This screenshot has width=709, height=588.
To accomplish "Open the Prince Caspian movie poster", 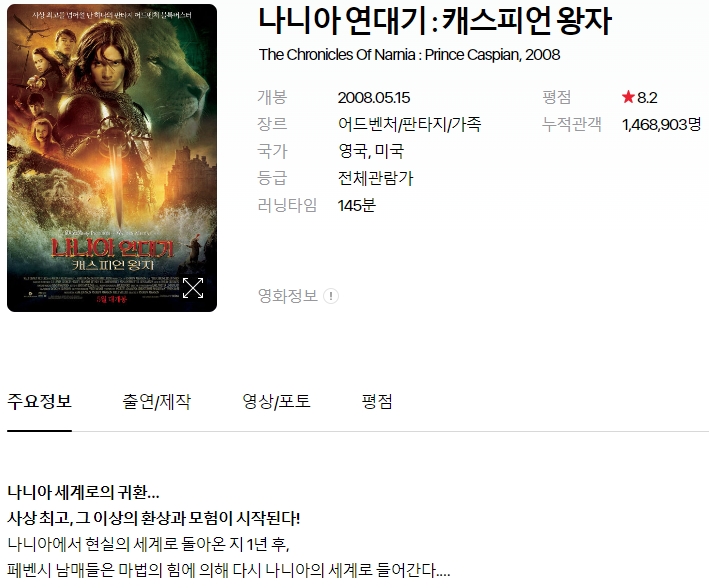I will [x=112, y=158].
